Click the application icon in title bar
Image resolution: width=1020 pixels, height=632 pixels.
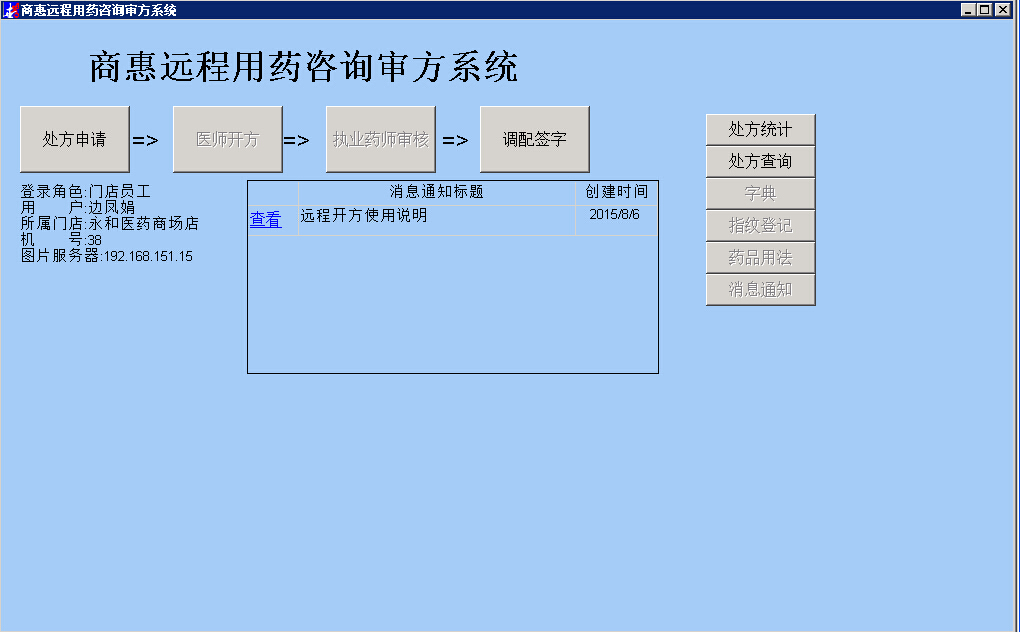coord(10,10)
